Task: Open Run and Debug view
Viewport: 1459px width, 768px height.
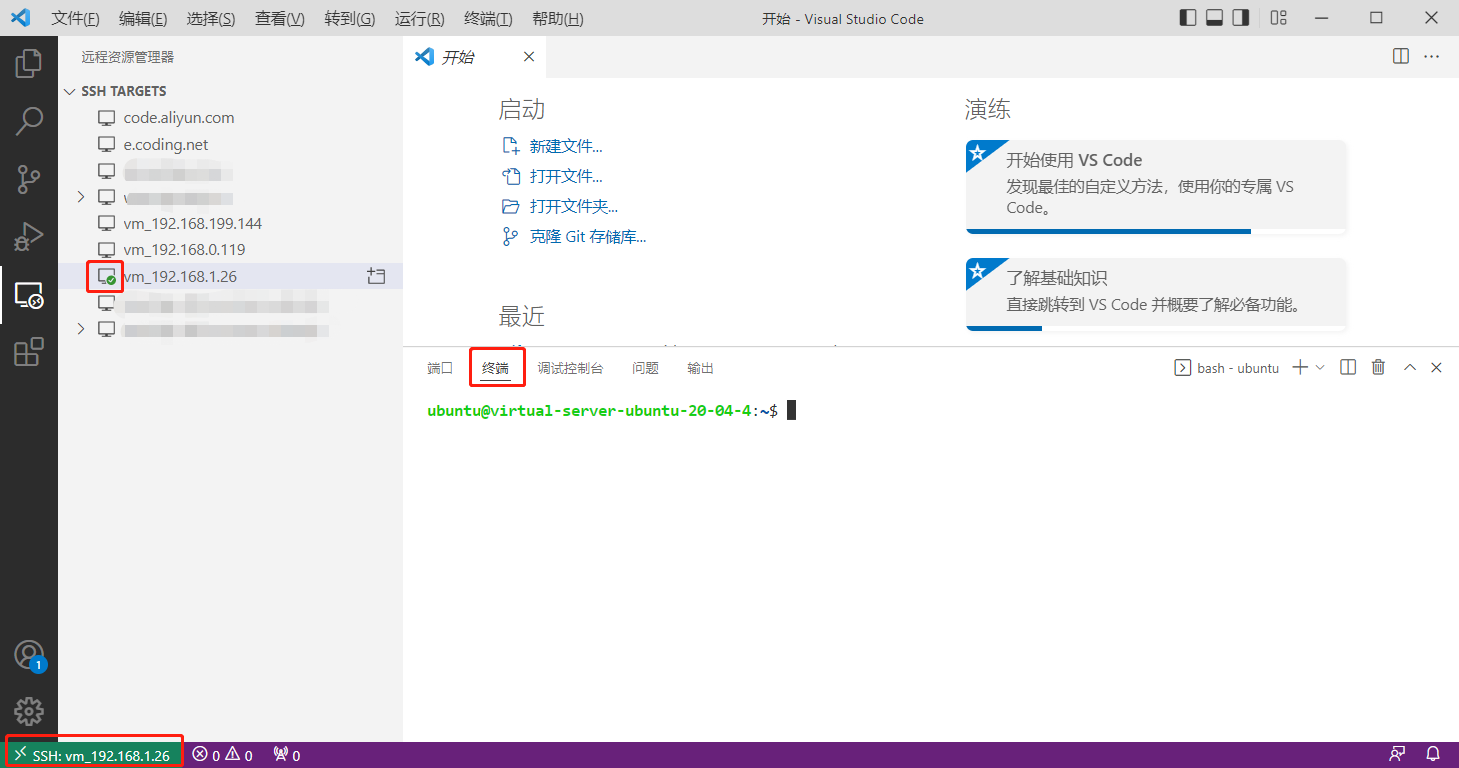Action: coord(29,237)
